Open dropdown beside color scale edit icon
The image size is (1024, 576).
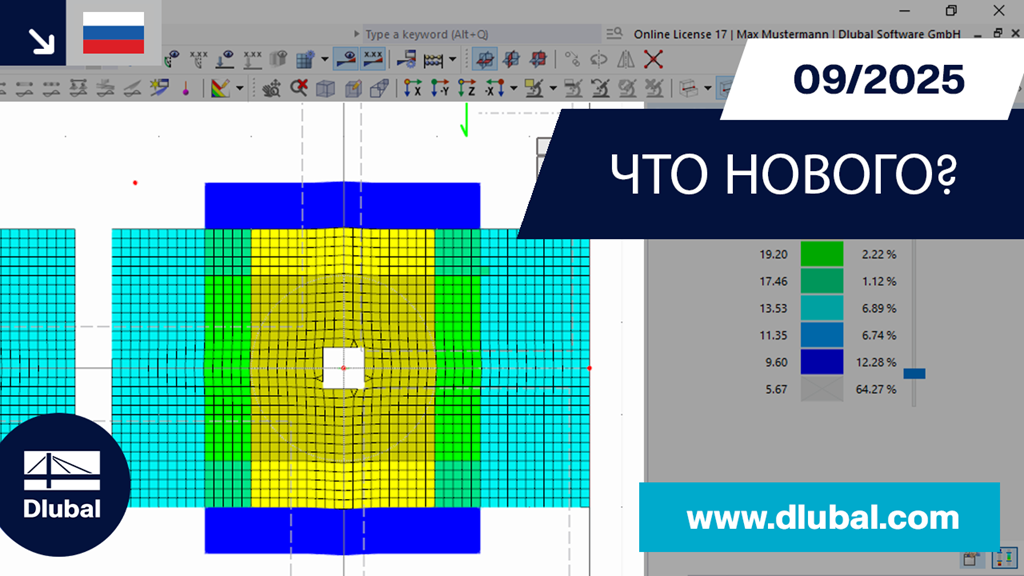pos(239,88)
